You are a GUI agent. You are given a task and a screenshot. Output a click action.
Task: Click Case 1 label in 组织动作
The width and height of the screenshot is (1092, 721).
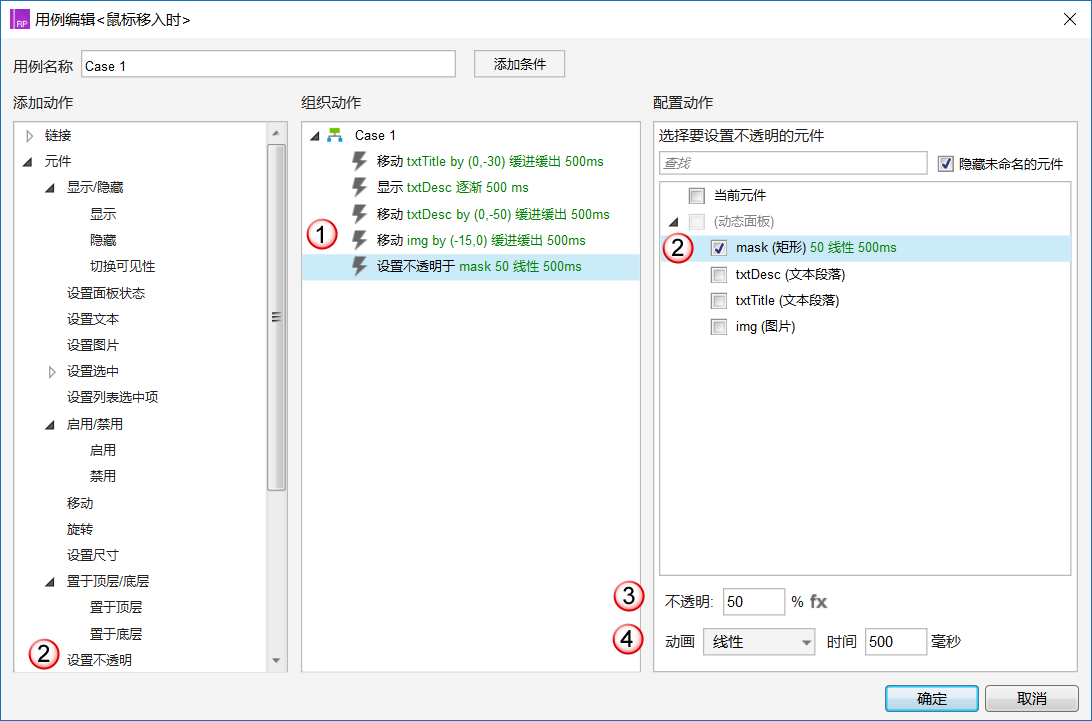tap(375, 135)
